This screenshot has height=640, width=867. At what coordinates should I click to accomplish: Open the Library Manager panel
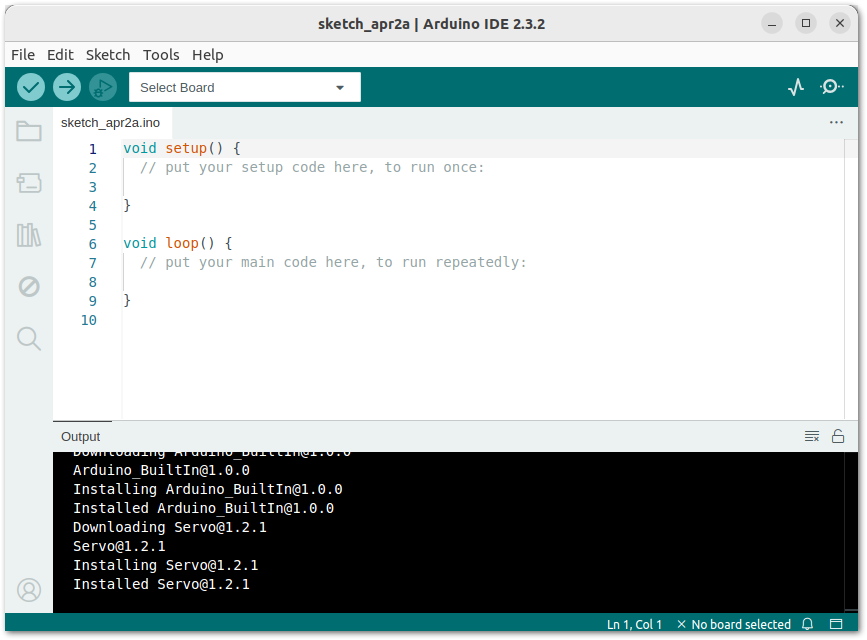pyautogui.click(x=29, y=235)
